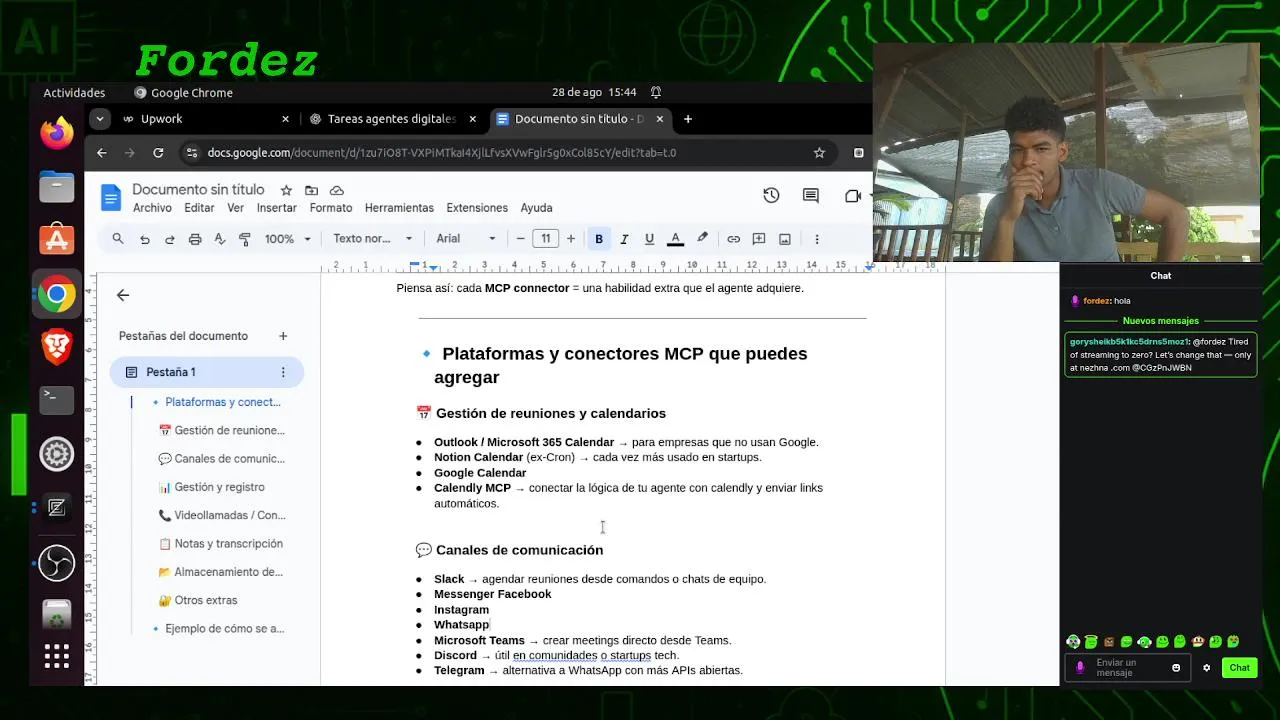
Task: Jump to 'Canales de comunic...' outline heading
Action: [x=222, y=459]
